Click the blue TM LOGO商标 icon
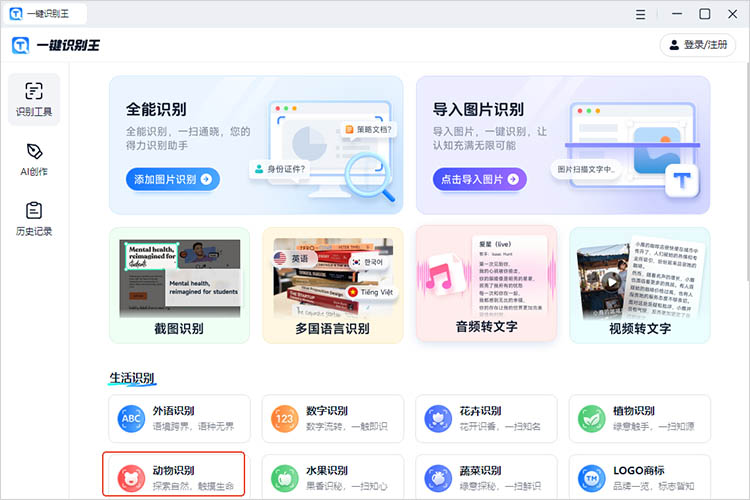 click(x=592, y=478)
